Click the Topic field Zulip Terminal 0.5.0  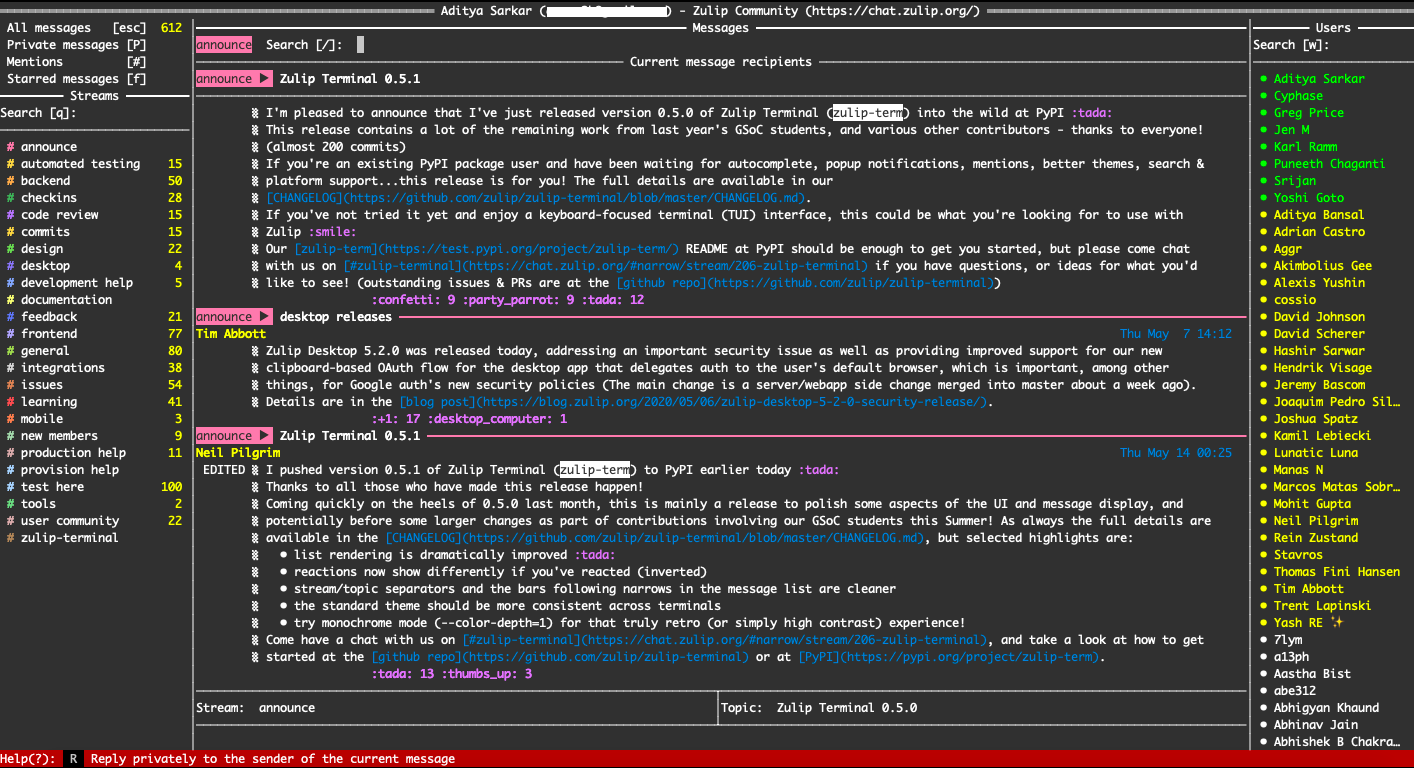[x=983, y=708]
